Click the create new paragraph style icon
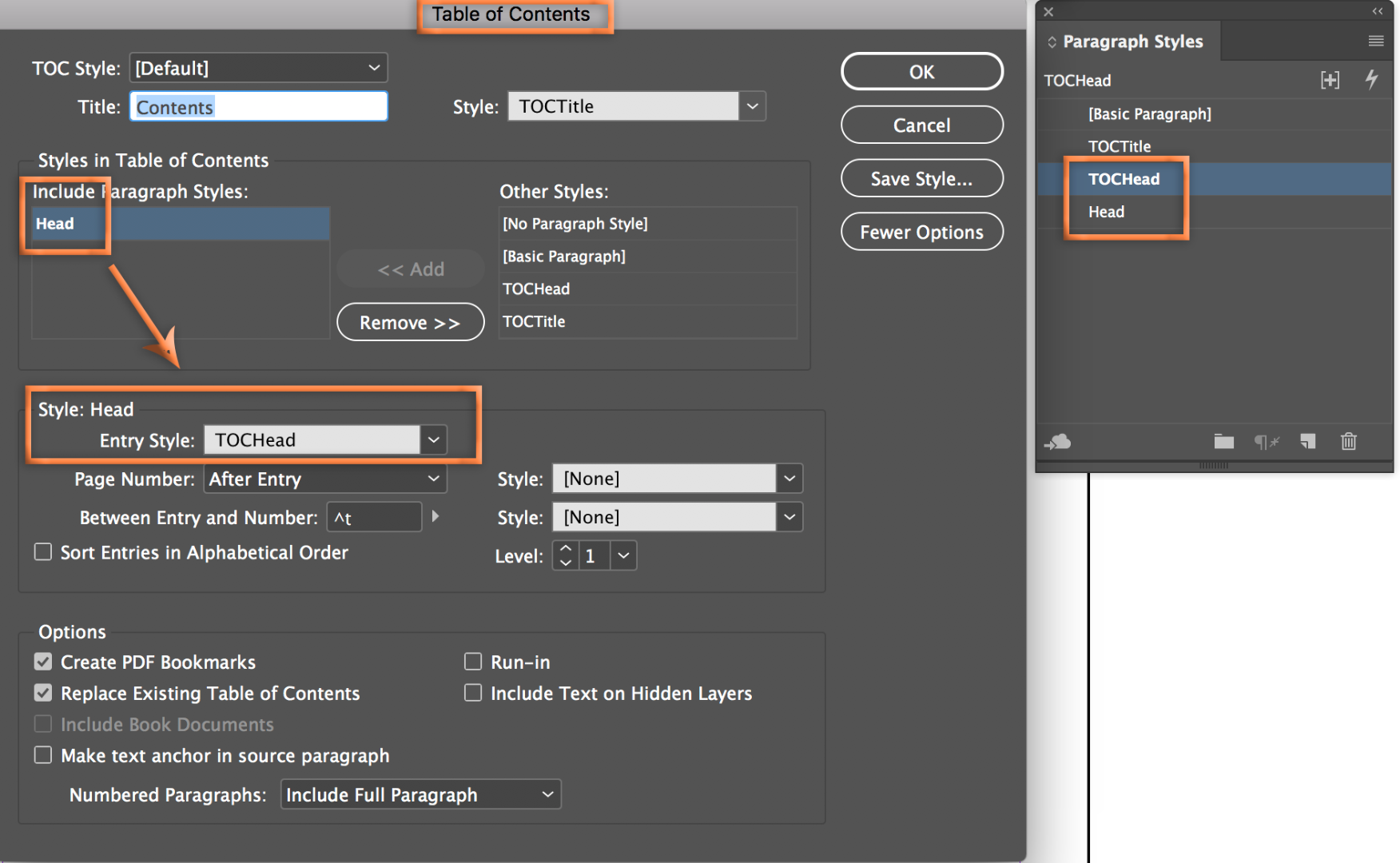 1307,441
